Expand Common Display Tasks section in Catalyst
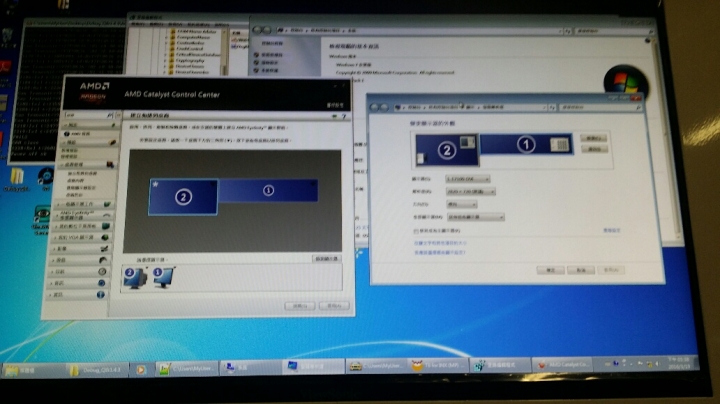Viewport: 720px width, 404px height. coord(83,204)
